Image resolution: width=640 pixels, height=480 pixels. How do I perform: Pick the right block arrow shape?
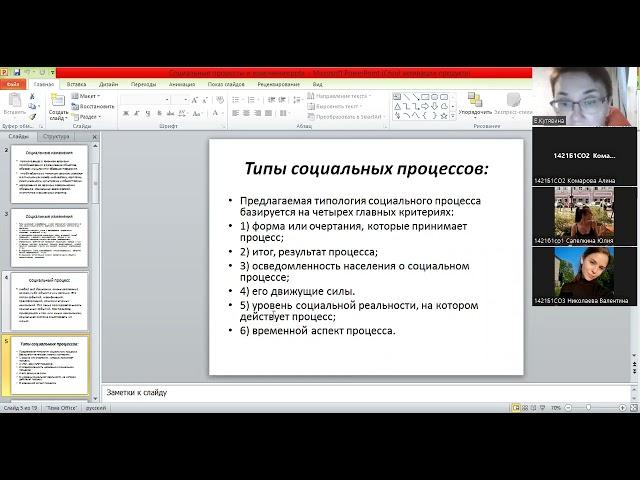click(425, 107)
